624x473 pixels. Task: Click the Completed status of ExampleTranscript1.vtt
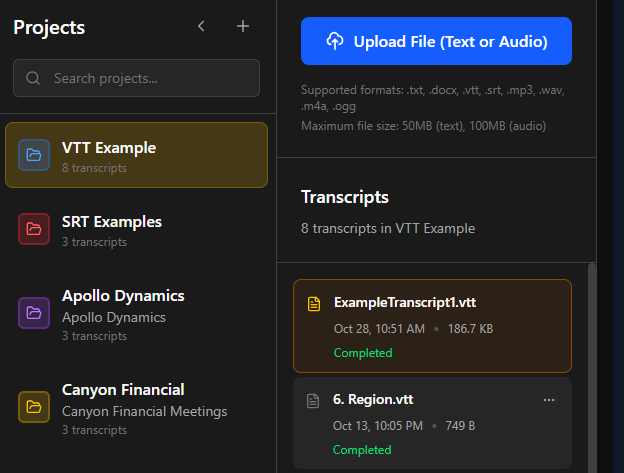pyautogui.click(x=363, y=353)
